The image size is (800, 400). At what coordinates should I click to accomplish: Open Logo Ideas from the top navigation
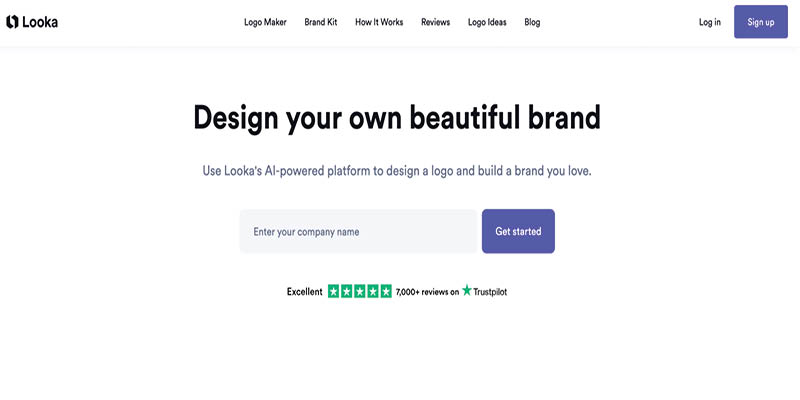[487, 22]
